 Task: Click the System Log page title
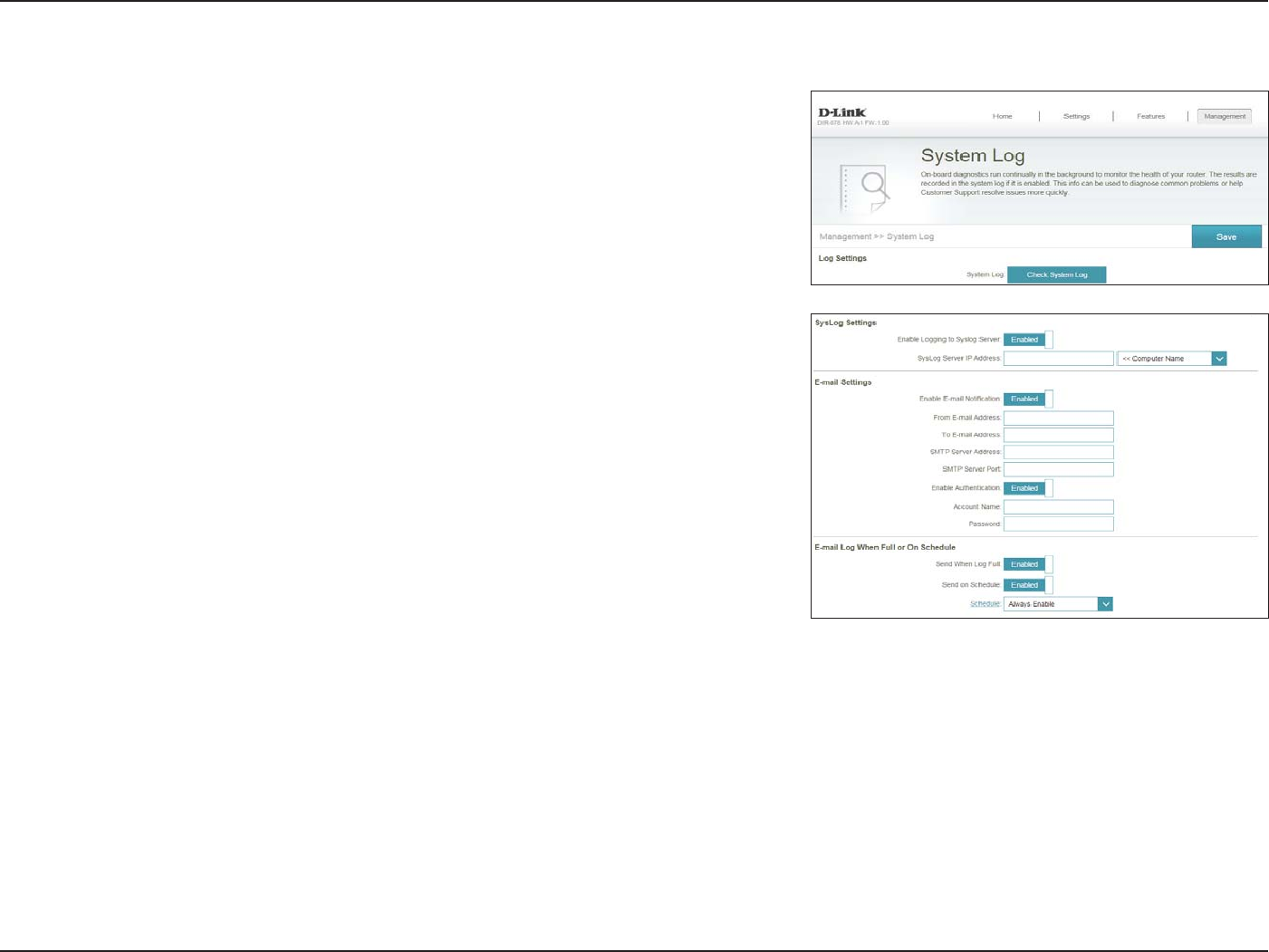point(972,156)
